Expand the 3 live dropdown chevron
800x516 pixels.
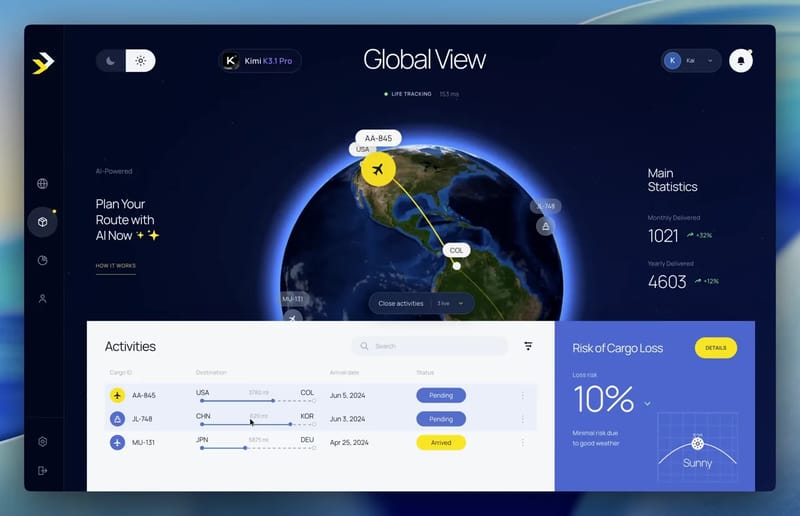tap(461, 303)
